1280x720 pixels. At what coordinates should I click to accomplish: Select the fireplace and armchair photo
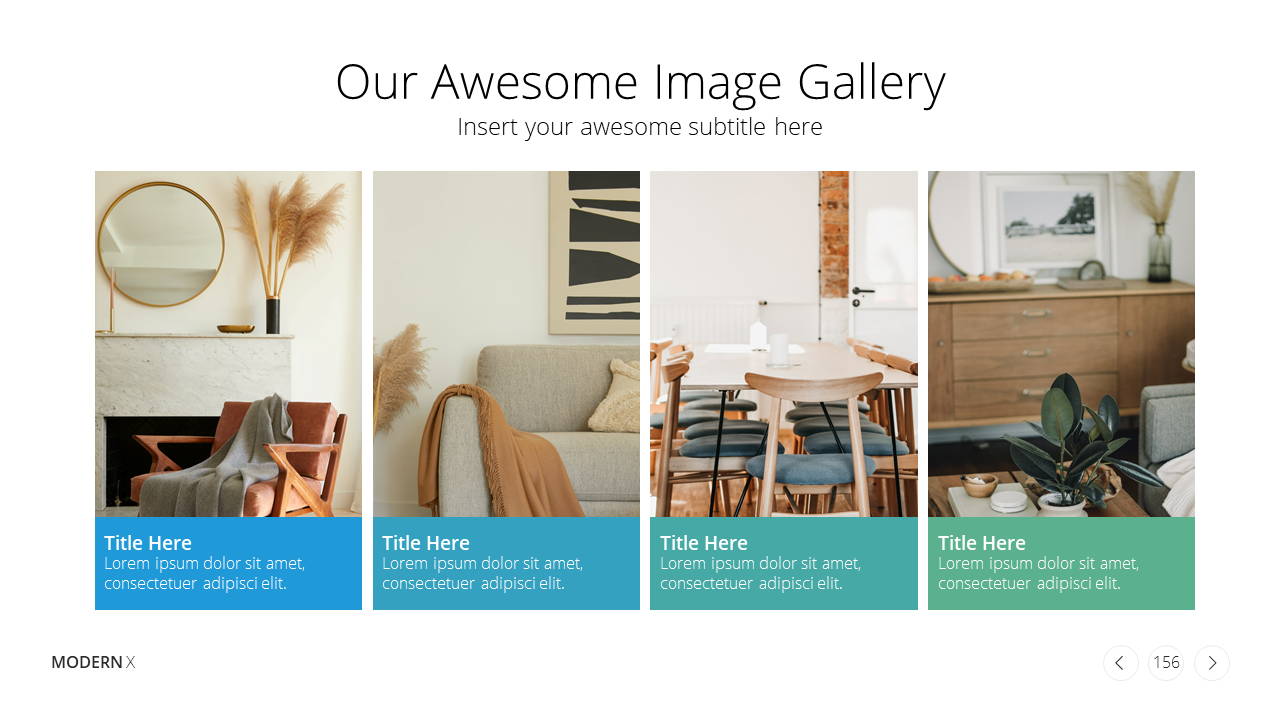click(x=228, y=344)
